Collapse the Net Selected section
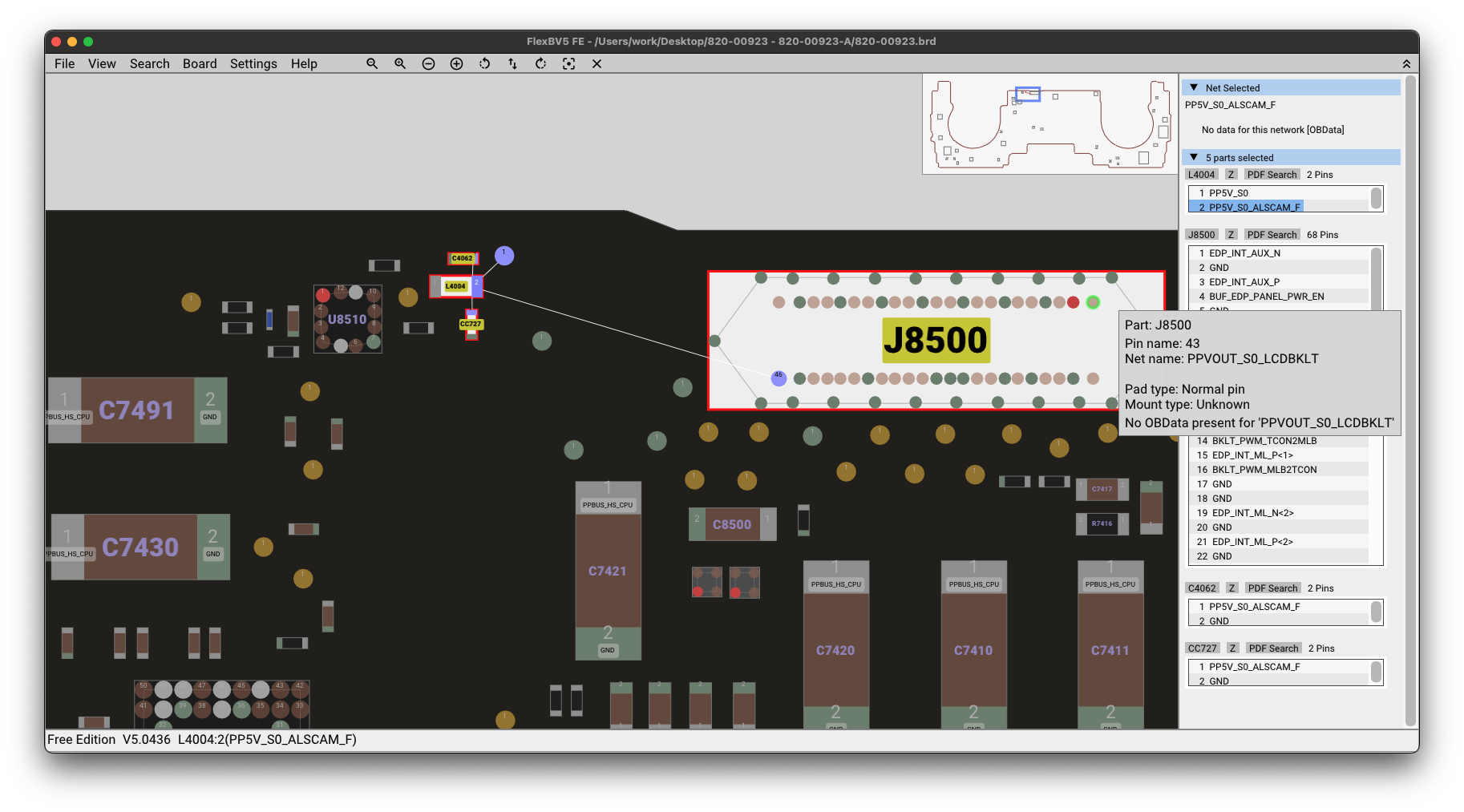Viewport: 1464px width, 812px height. point(1194,88)
